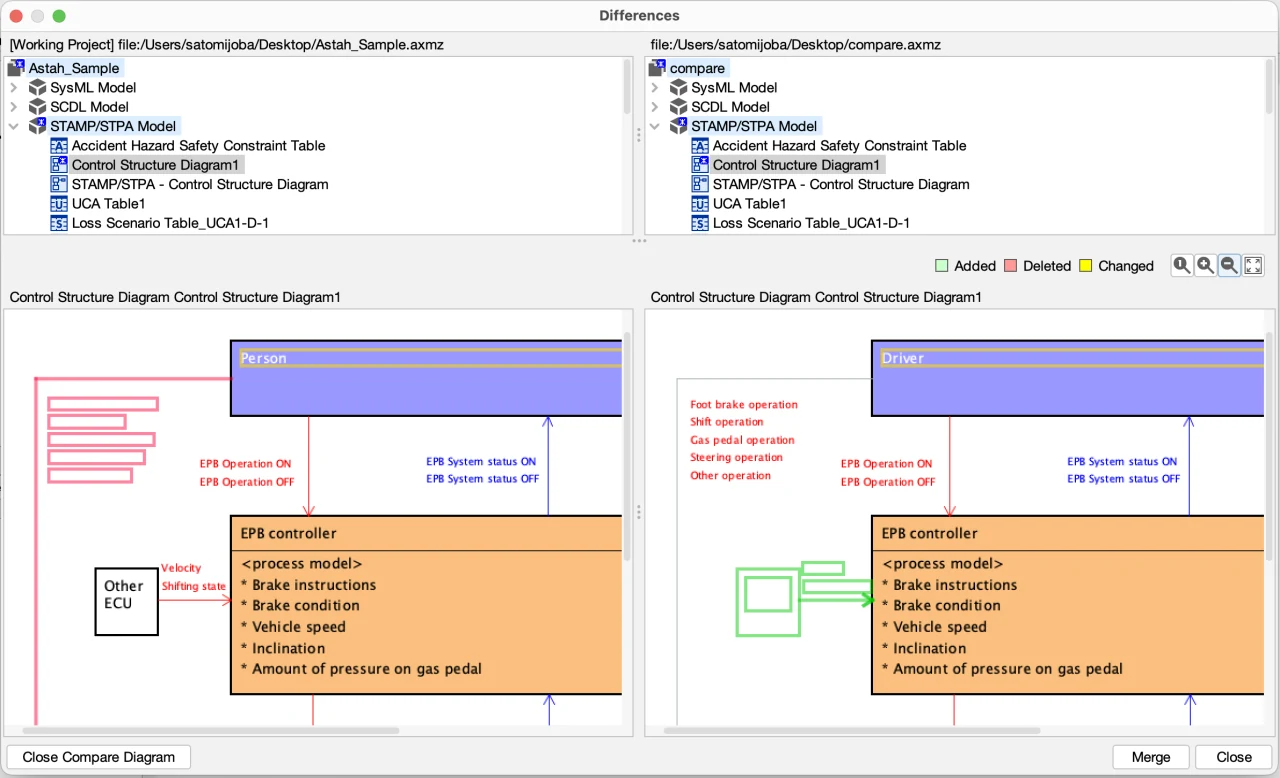The height and width of the screenshot is (778, 1280).
Task: Click the Fit in Window icon
Action: point(1253,265)
